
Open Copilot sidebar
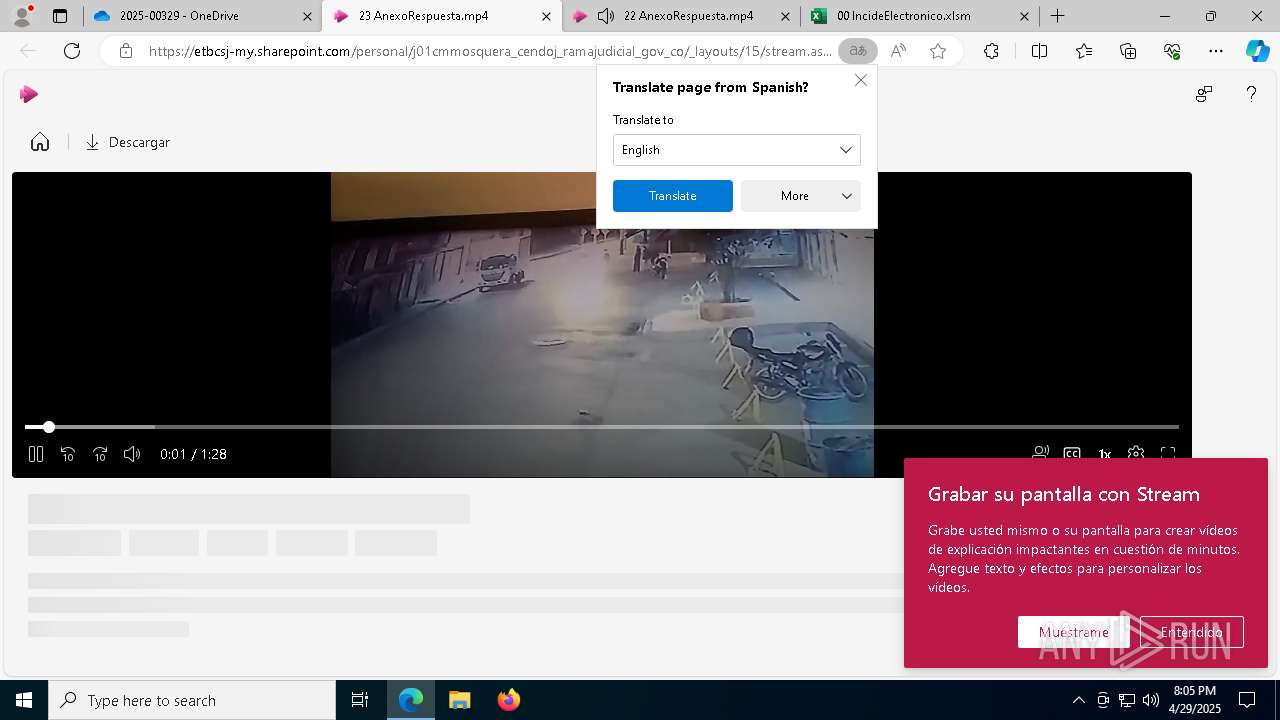tap(1257, 51)
